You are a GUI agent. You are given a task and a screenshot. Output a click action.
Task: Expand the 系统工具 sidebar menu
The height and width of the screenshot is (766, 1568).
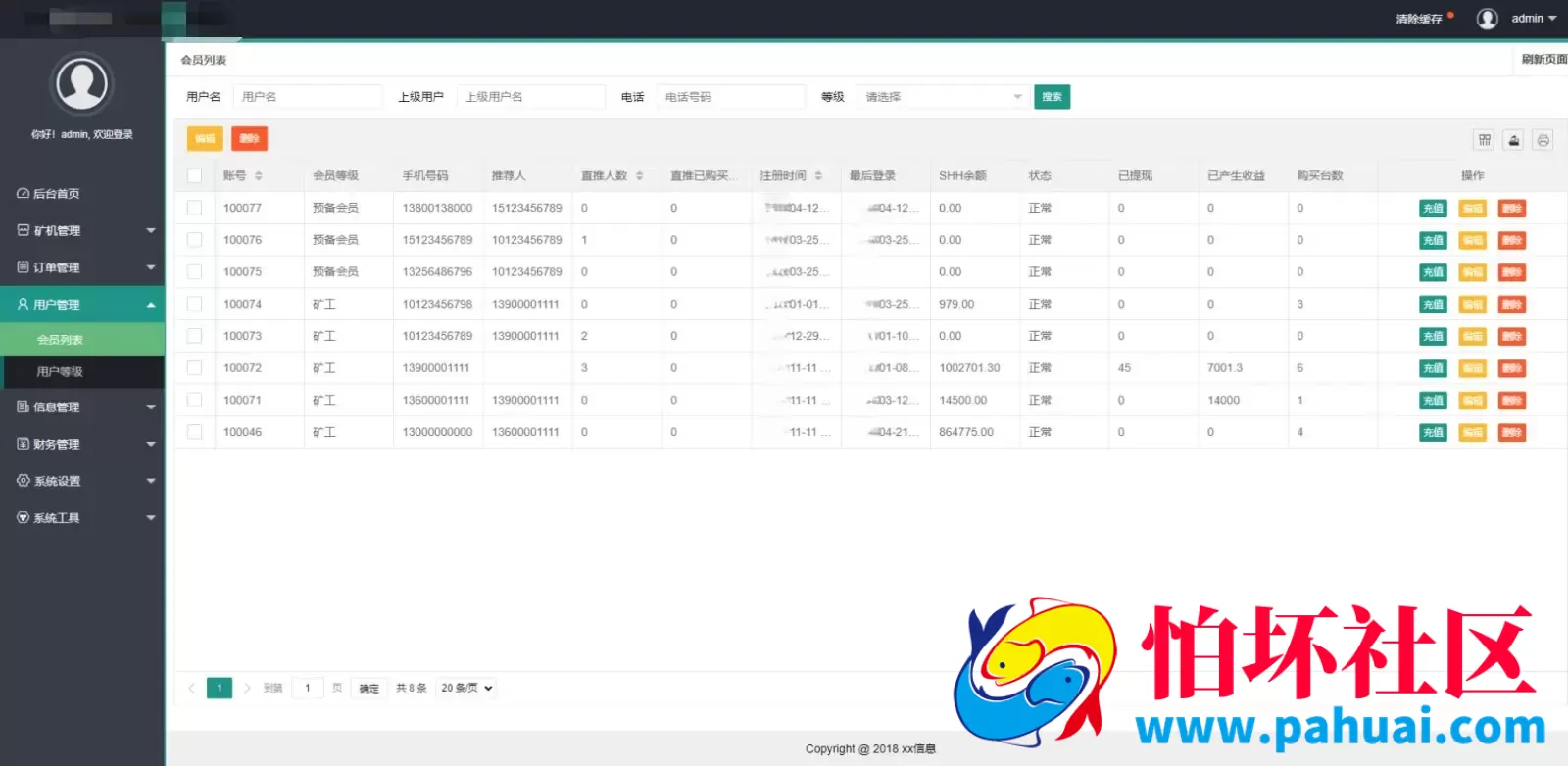click(x=82, y=518)
